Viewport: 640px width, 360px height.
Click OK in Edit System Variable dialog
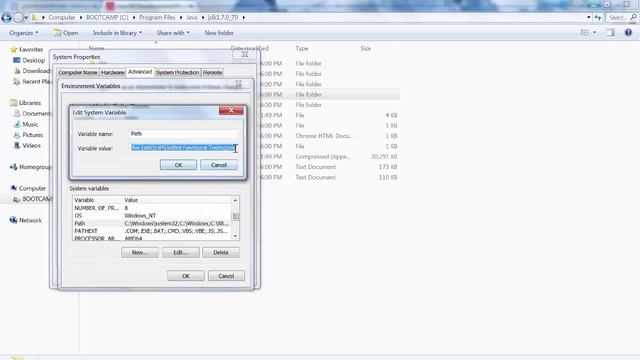click(178, 165)
